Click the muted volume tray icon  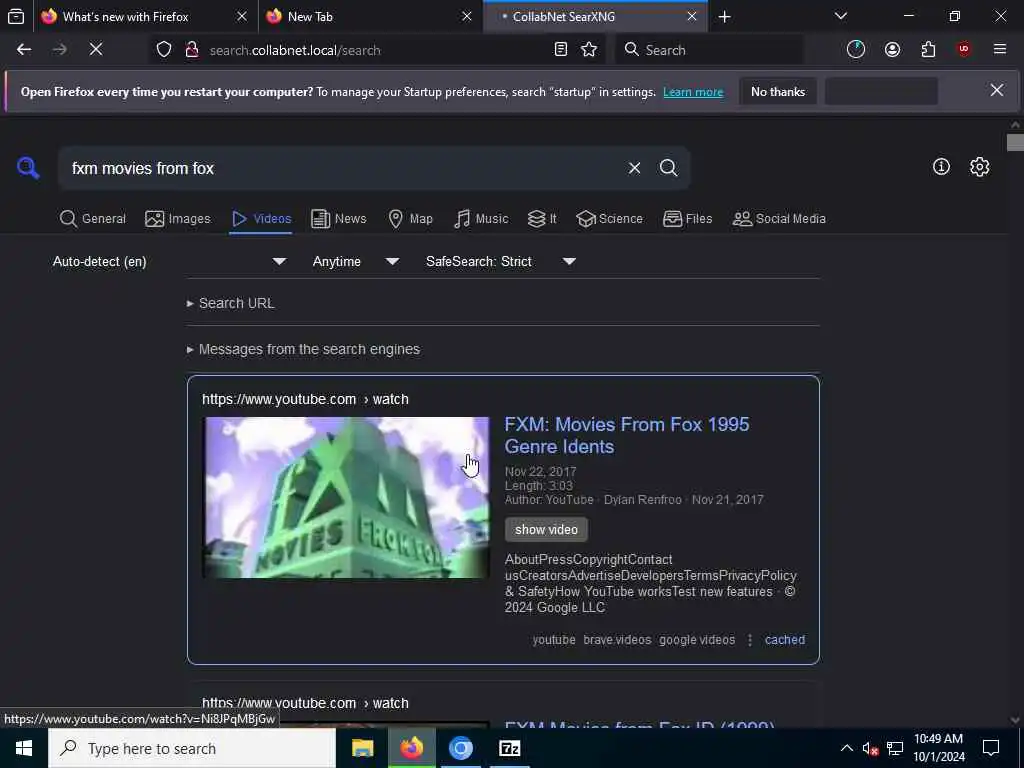click(870, 748)
